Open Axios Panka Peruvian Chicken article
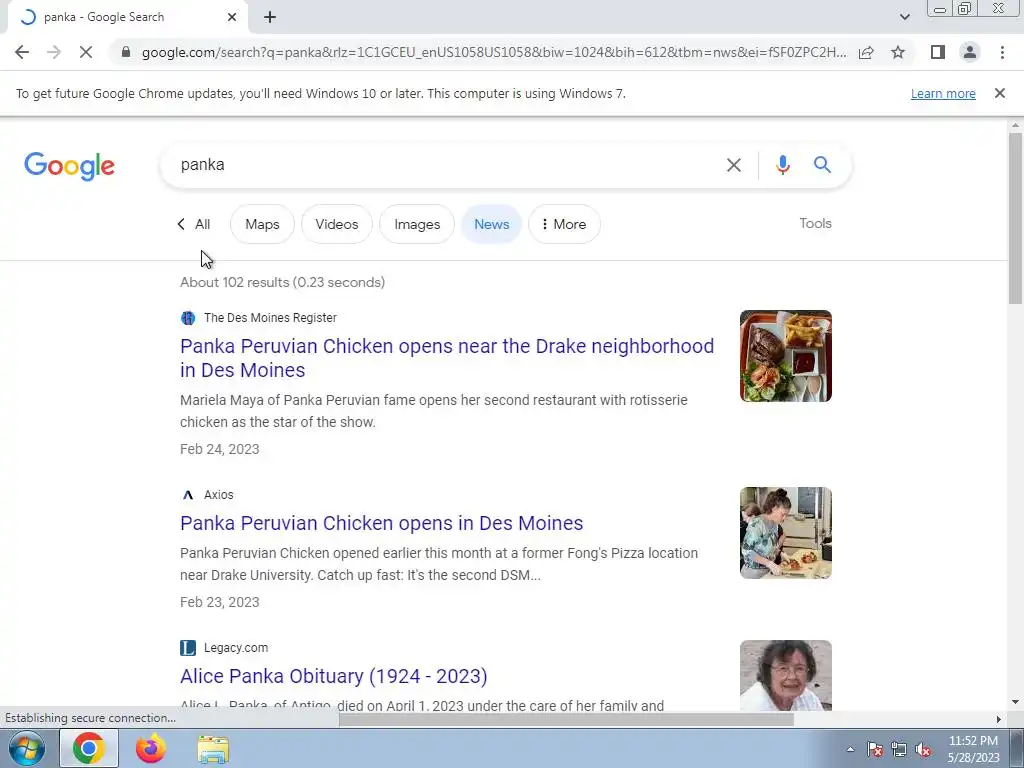The image size is (1024, 768). (x=381, y=523)
